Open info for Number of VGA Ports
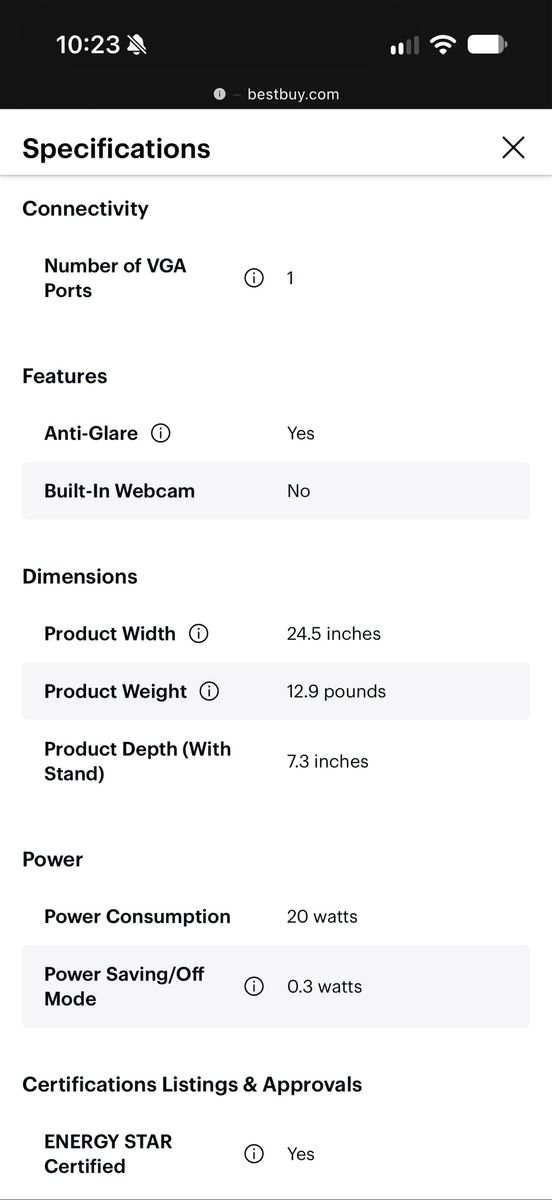The image size is (552, 1200). tap(254, 278)
